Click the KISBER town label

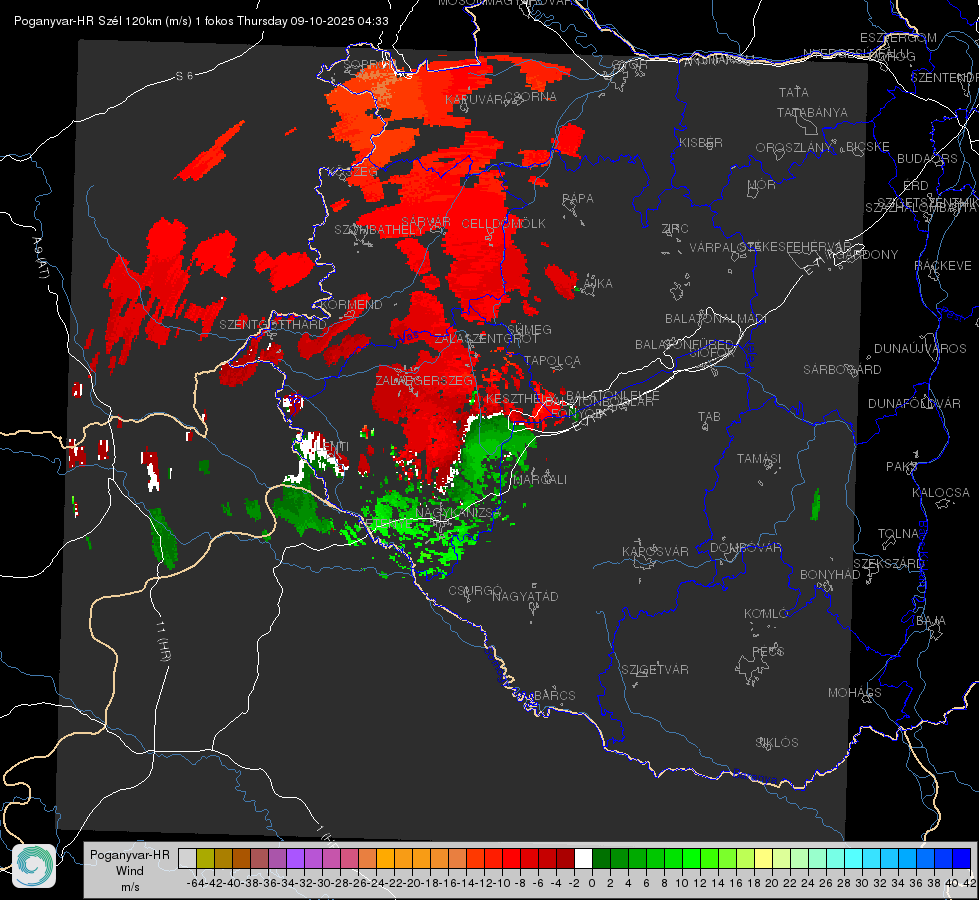[701, 142]
